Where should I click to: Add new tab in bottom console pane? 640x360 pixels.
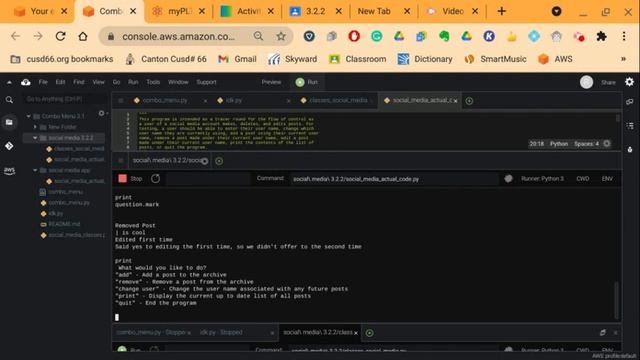click(x=369, y=333)
